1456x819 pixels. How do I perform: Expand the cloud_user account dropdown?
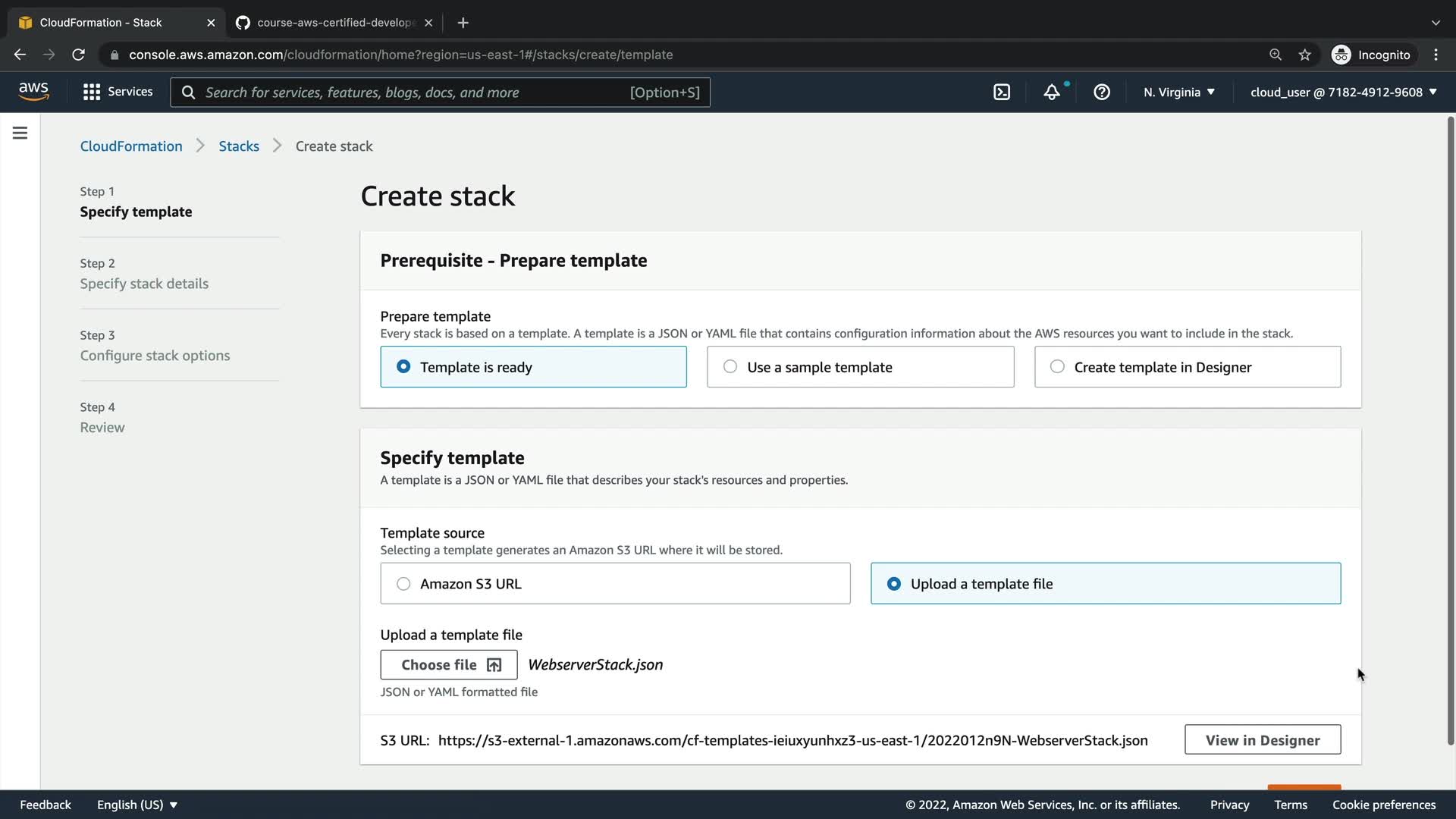(x=1343, y=92)
